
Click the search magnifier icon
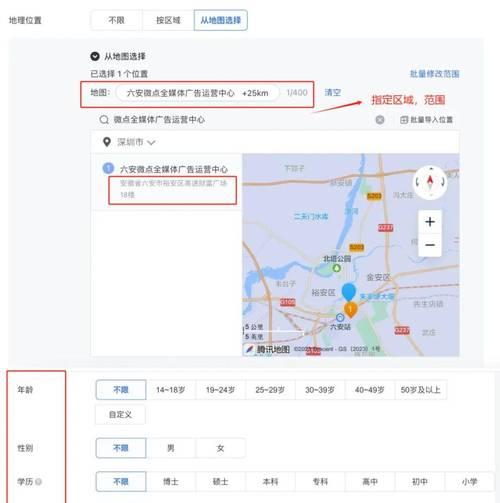pos(104,120)
